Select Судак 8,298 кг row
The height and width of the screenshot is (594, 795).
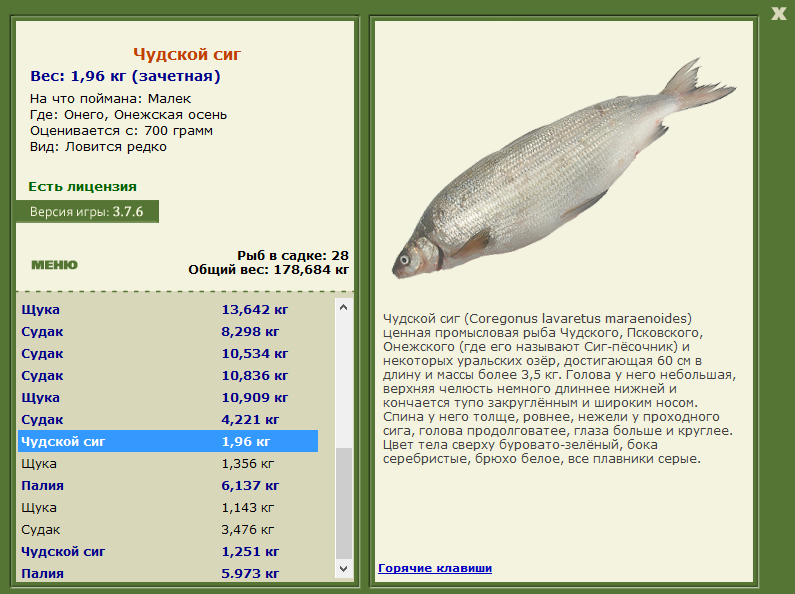pyautogui.click(x=168, y=331)
